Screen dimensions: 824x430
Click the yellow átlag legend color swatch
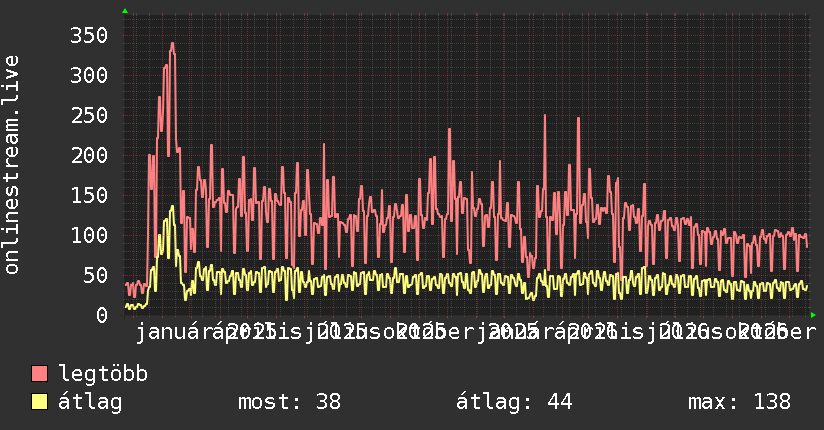tap(39, 401)
